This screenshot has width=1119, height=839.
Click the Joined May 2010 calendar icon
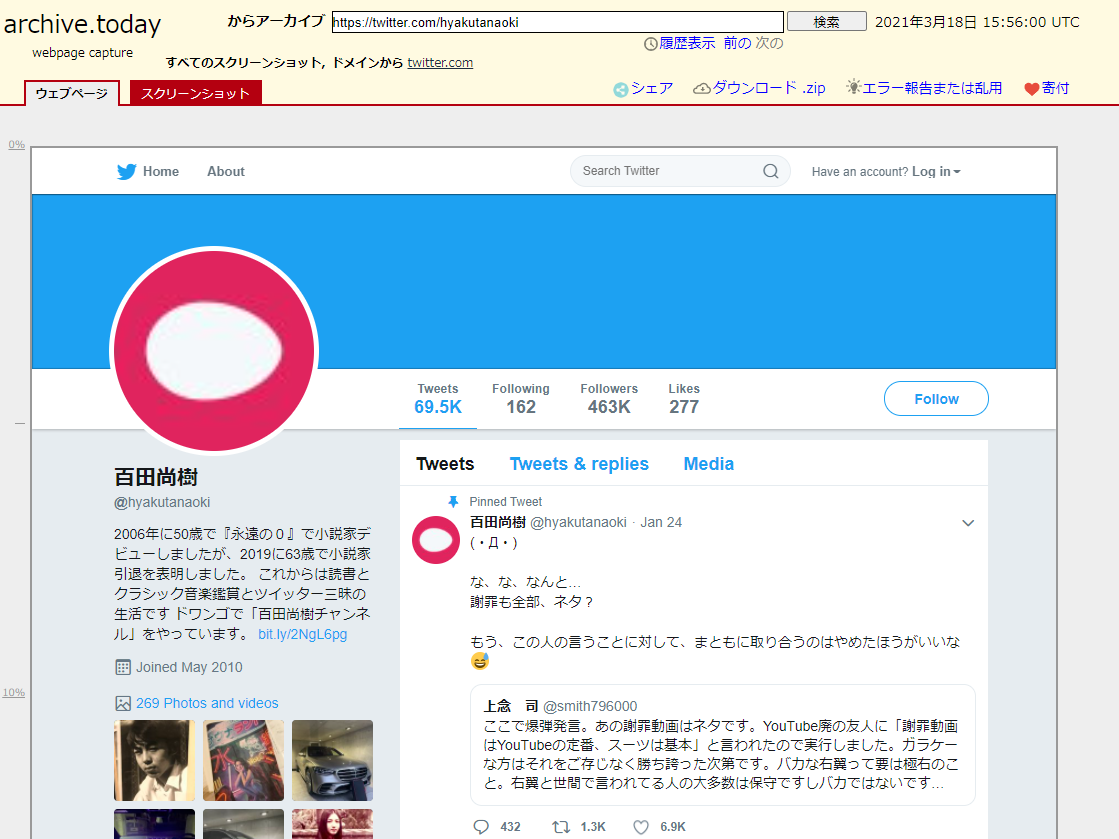click(x=123, y=668)
